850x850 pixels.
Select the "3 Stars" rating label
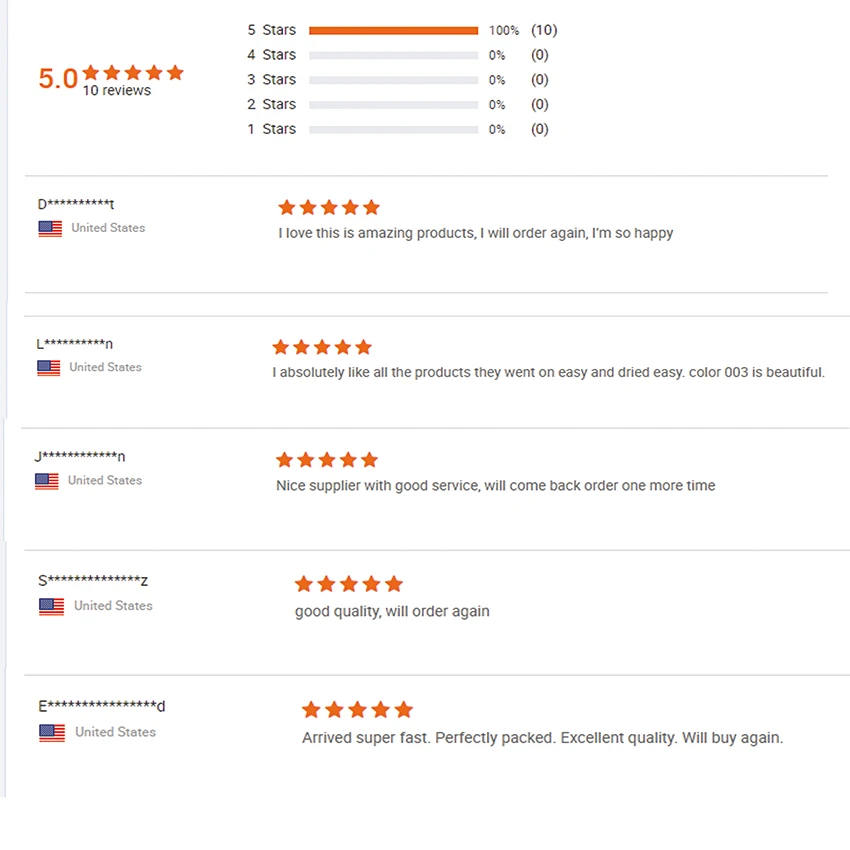click(271, 79)
